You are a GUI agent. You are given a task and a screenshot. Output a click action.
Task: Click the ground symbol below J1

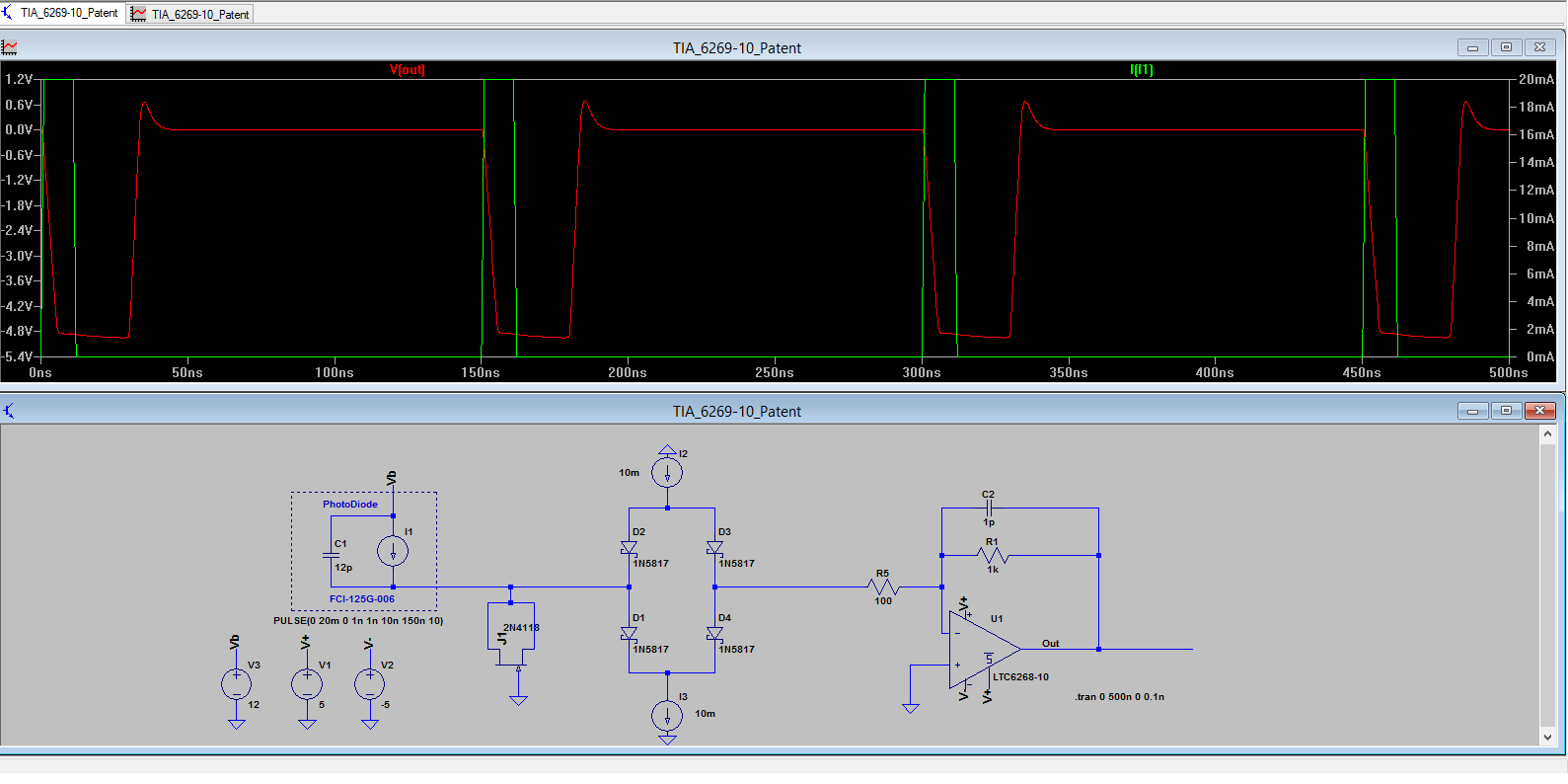518,701
